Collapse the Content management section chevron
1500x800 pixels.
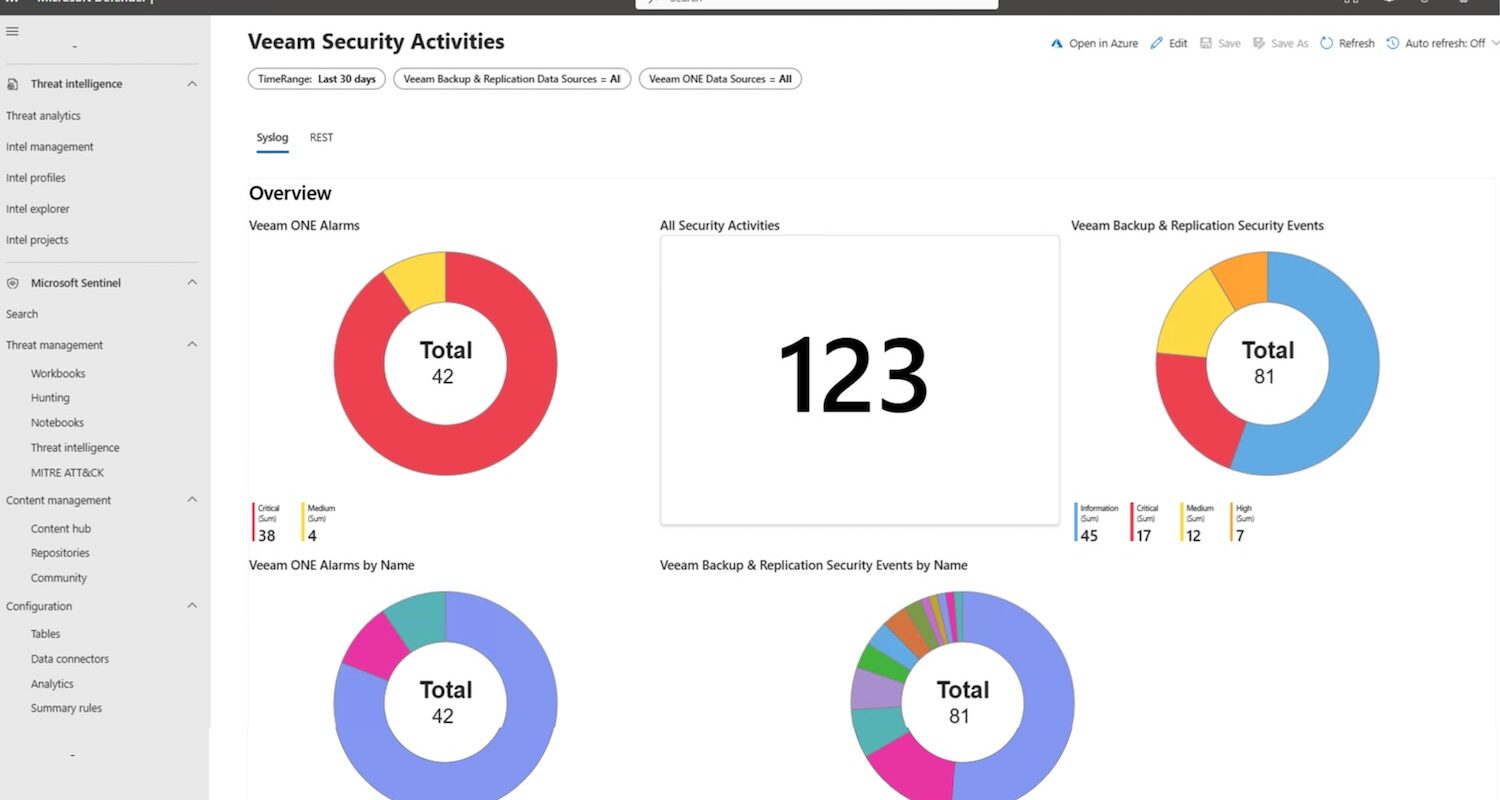(192, 500)
